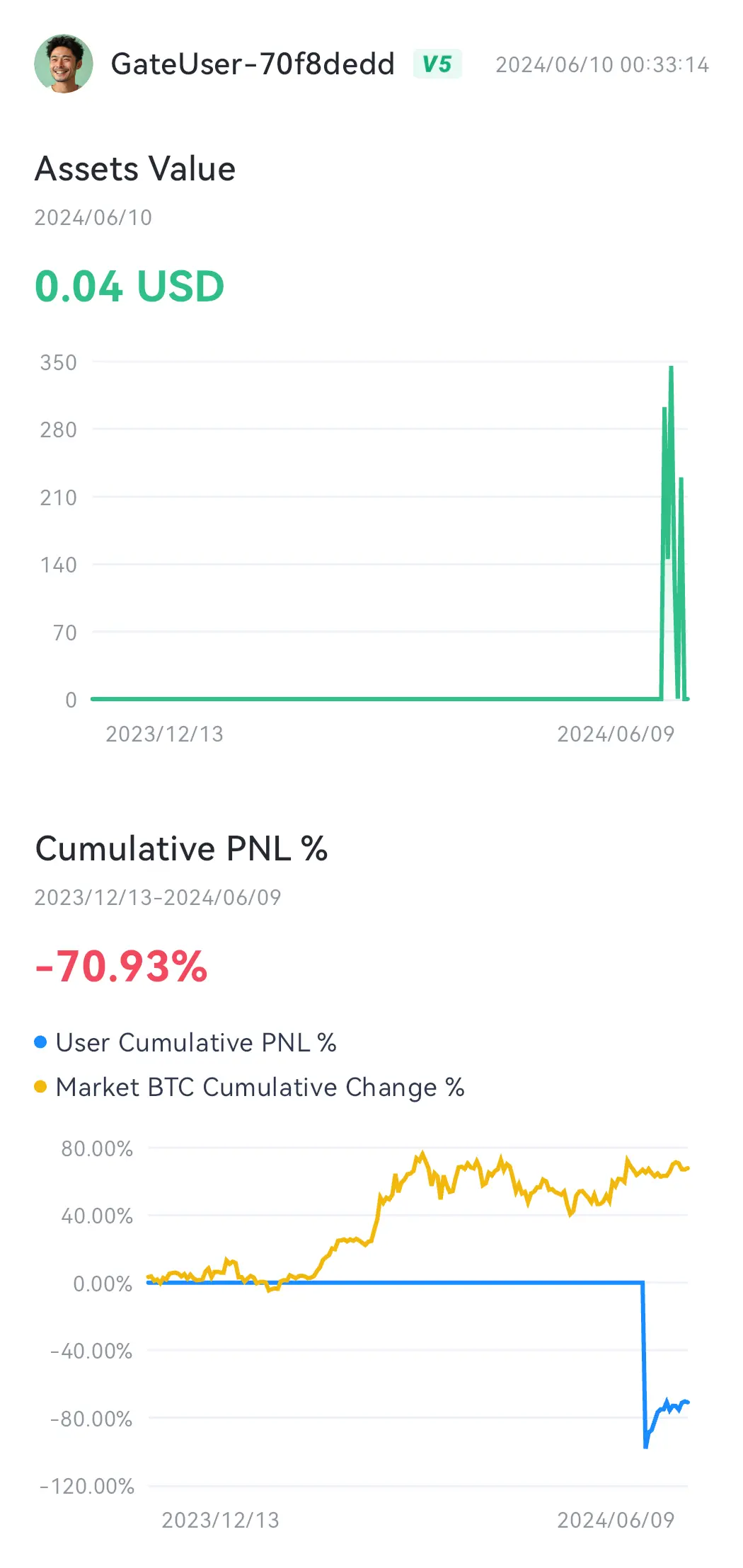Tap the yellow BTC line peak
Screen dimensions: 743x1568
click(422, 1153)
